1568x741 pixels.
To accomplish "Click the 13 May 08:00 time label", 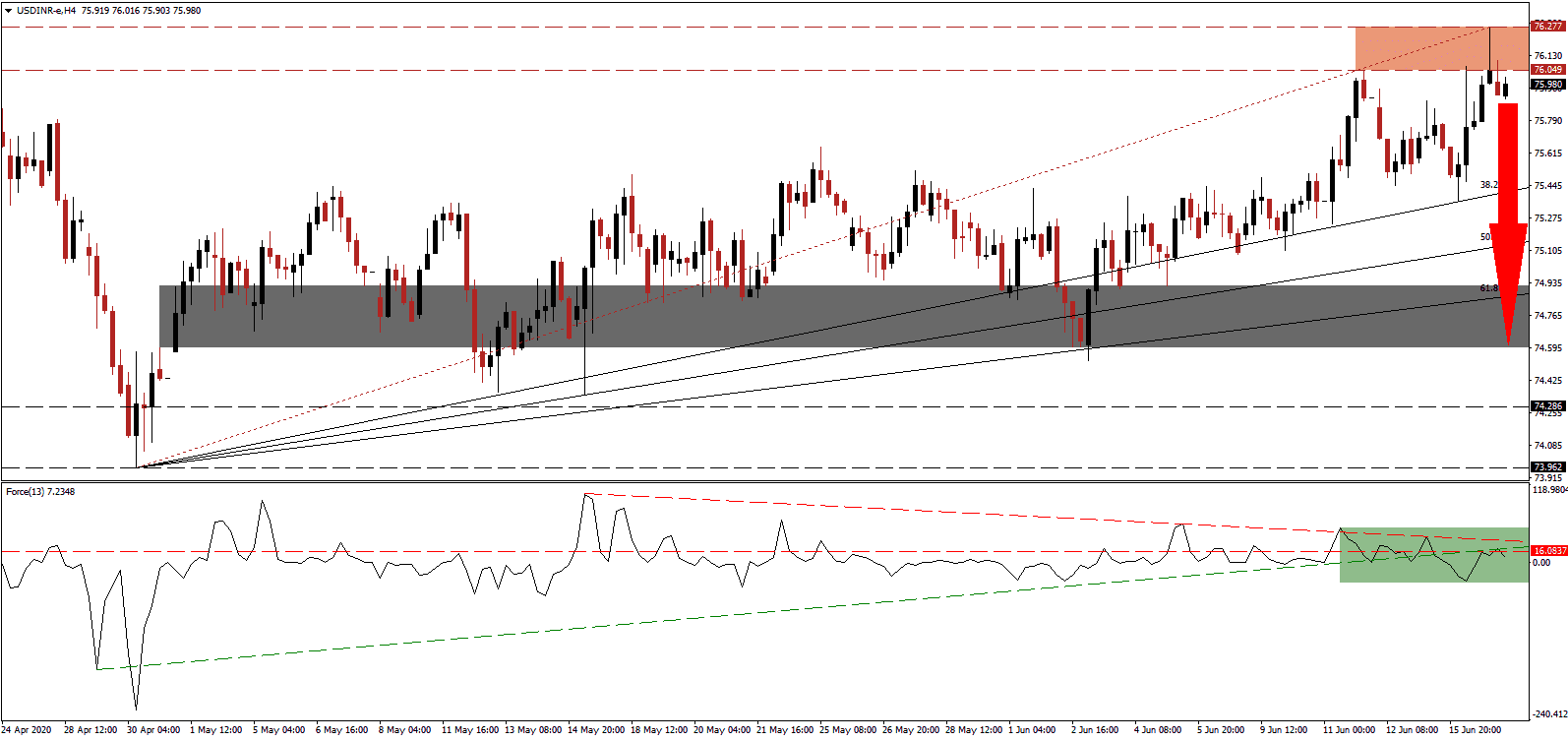I will point(532,730).
